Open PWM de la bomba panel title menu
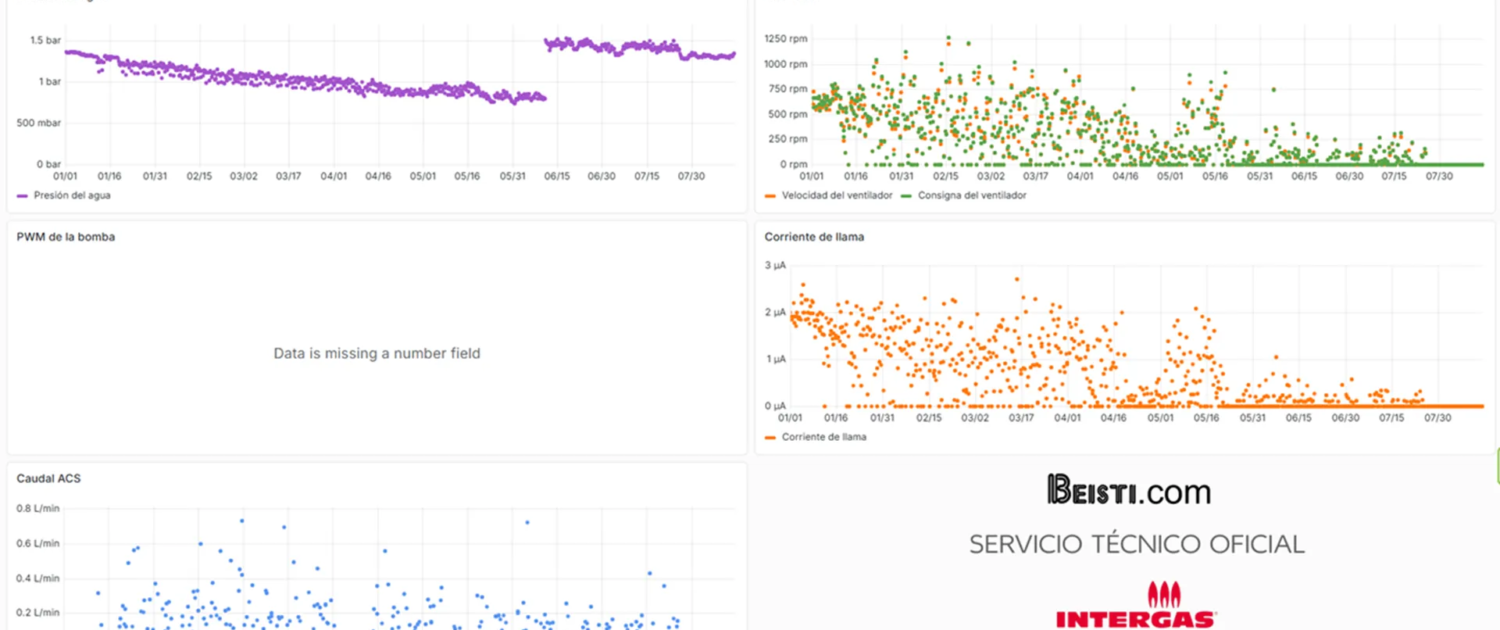Screen dimensions: 1500x630 click(x=65, y=237)
